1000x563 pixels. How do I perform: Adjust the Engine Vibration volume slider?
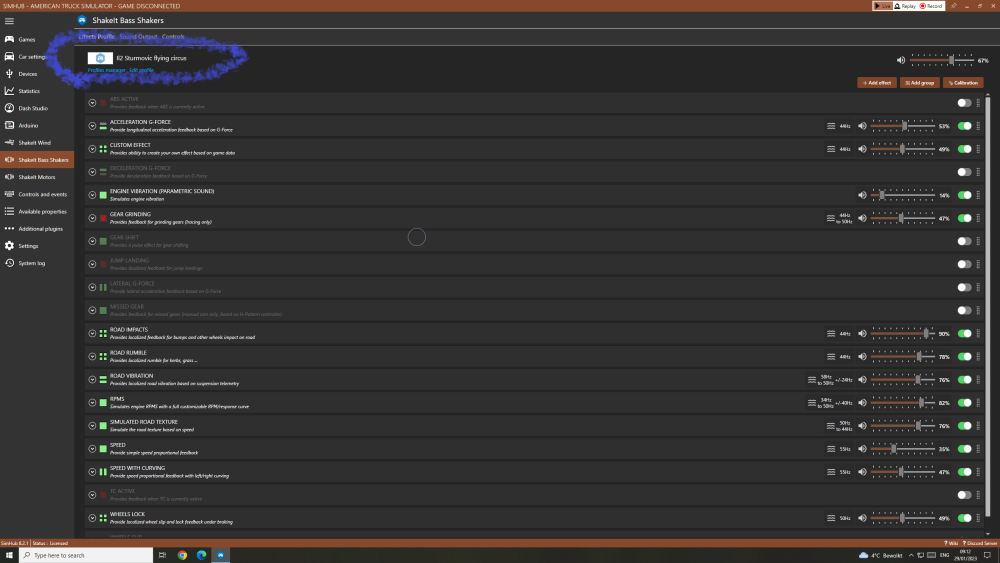pyautogui.click(x=903, y=195)
